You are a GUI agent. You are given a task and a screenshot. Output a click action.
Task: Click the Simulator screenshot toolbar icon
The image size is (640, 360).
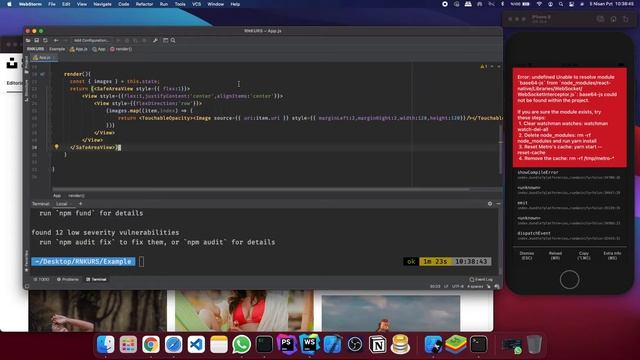[600, 19]
